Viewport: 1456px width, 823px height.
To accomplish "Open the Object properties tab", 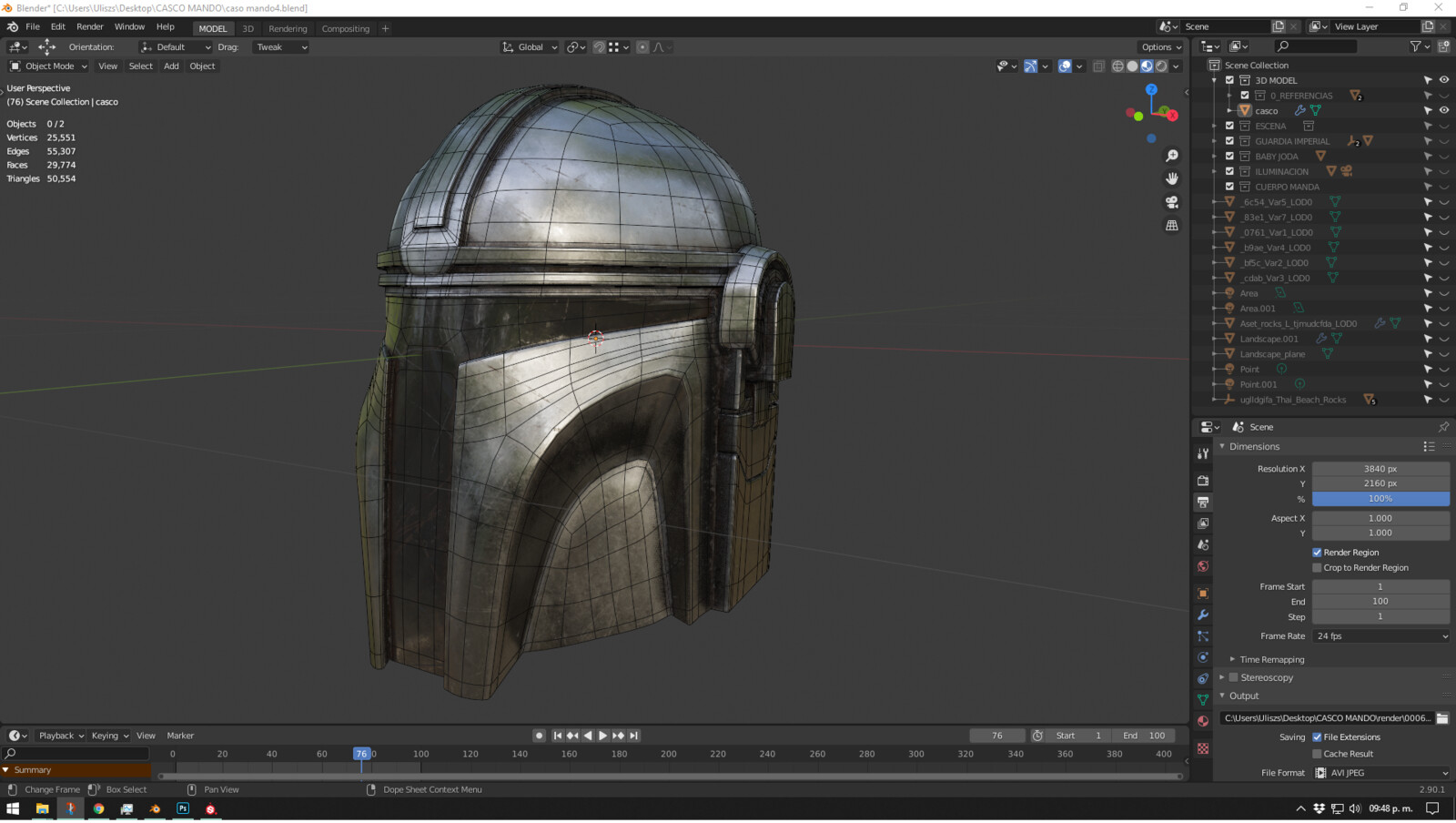I will [x=1203, y=594].
